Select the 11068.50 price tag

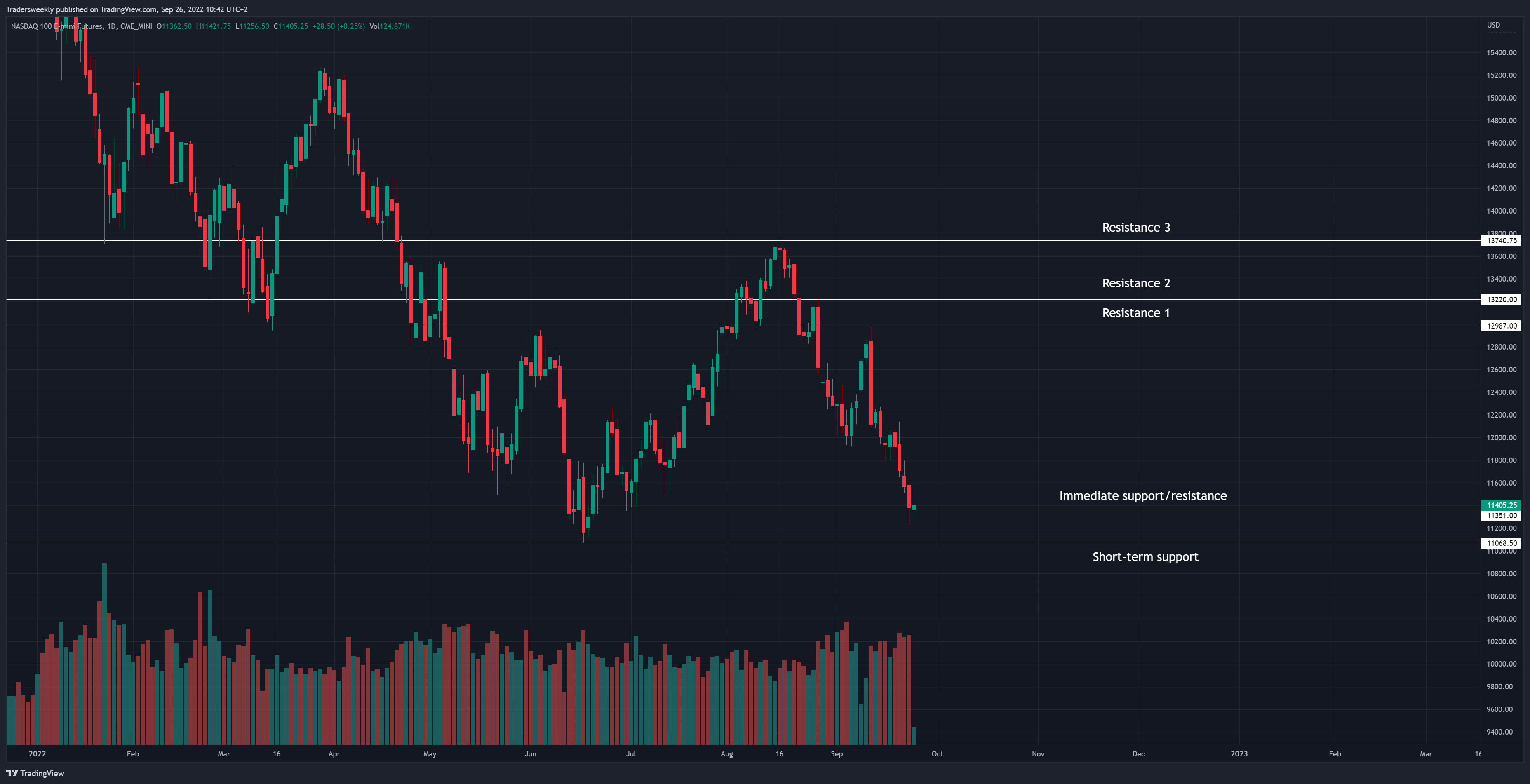[x=1501, y=543]
